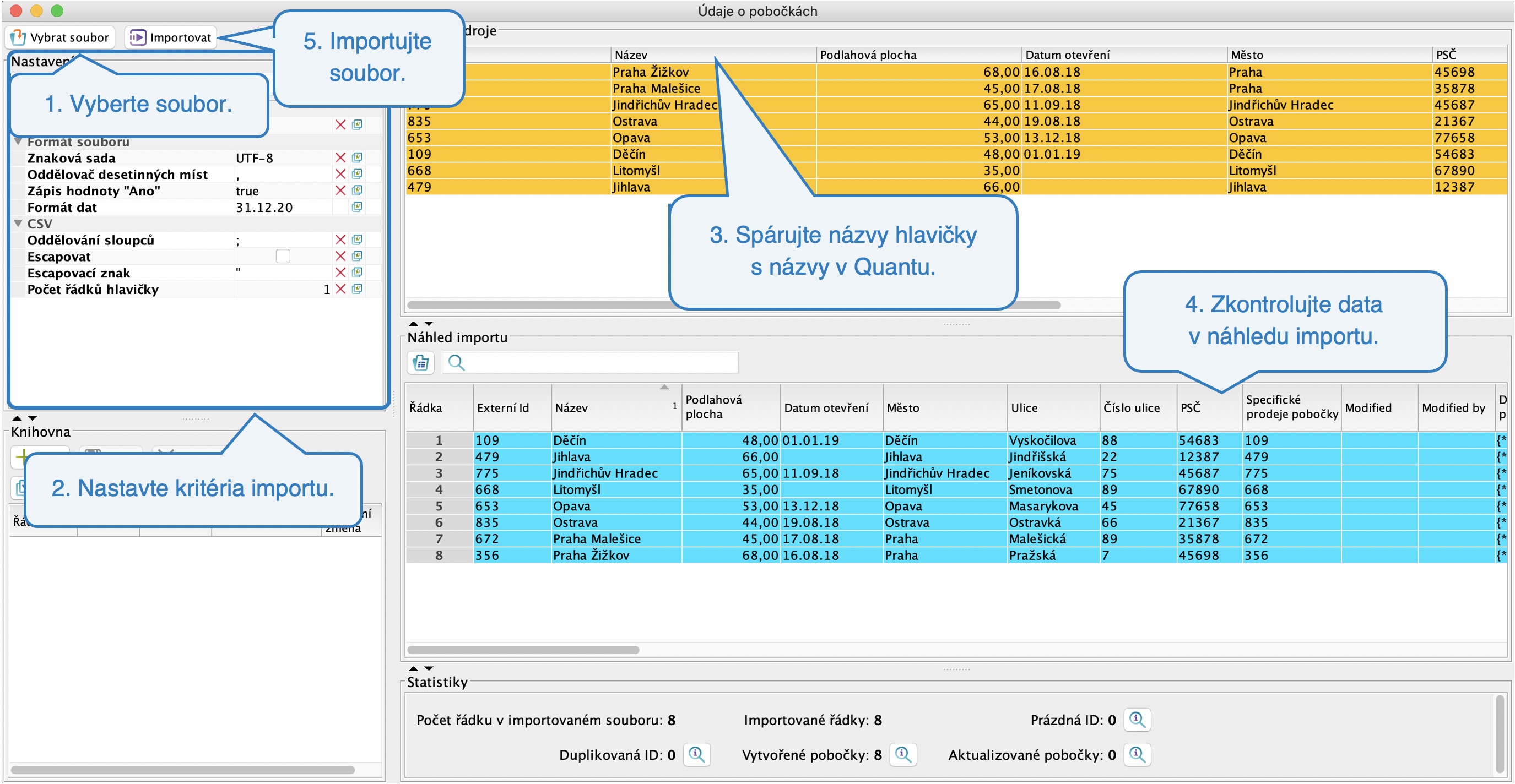Sort preview by Ulice column header
Image resolution: width=1515 pixels, height=784 pixels.
click(x=1053, y=407)
